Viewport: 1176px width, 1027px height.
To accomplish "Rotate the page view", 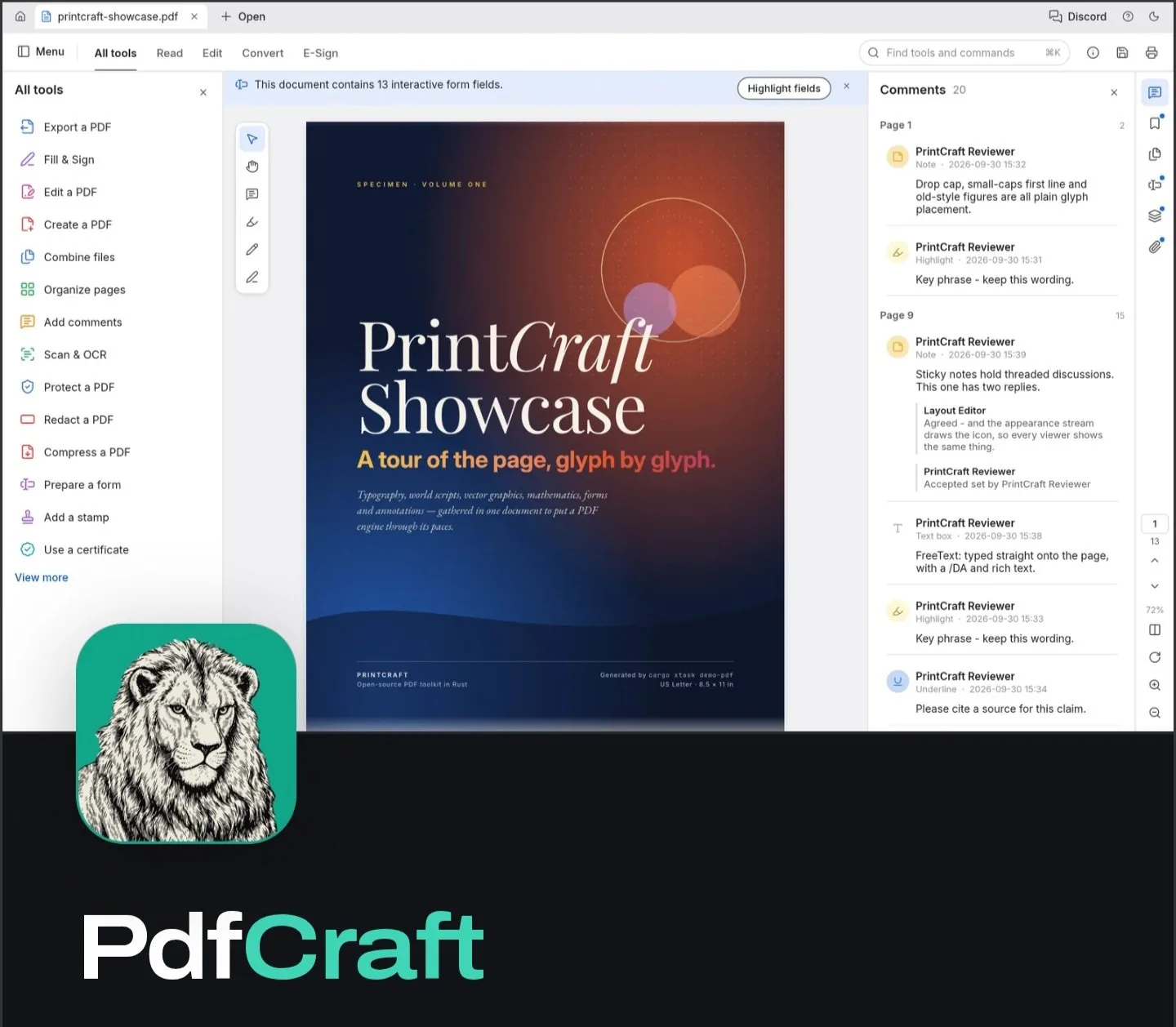I will click(x=1155, y=657).
